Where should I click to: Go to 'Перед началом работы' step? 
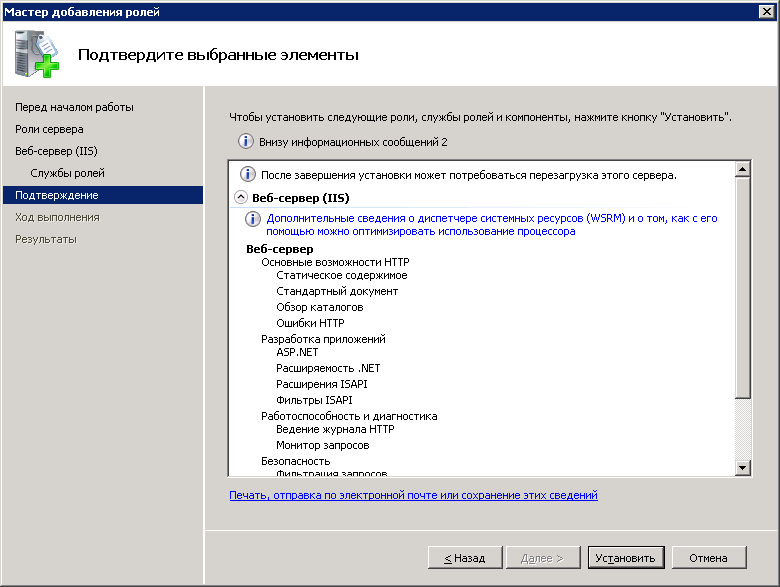pos(74,107)
